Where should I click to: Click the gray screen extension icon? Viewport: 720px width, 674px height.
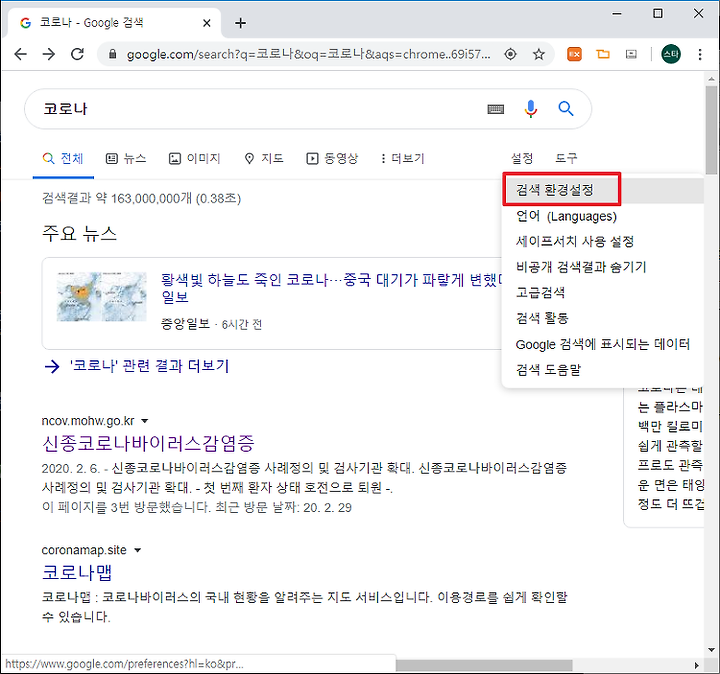631,55
